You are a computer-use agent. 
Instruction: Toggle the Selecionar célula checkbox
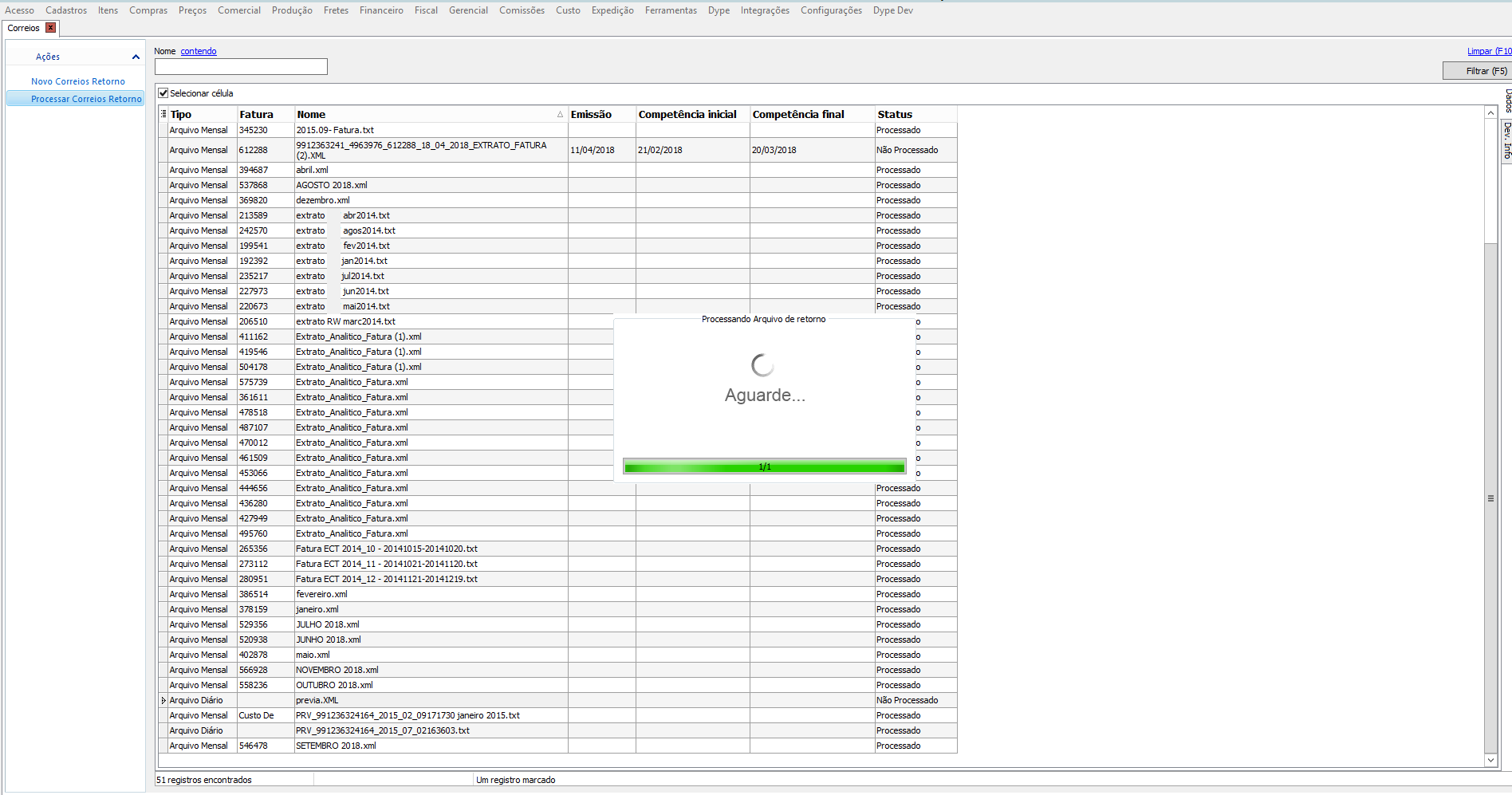click(163, 93)
